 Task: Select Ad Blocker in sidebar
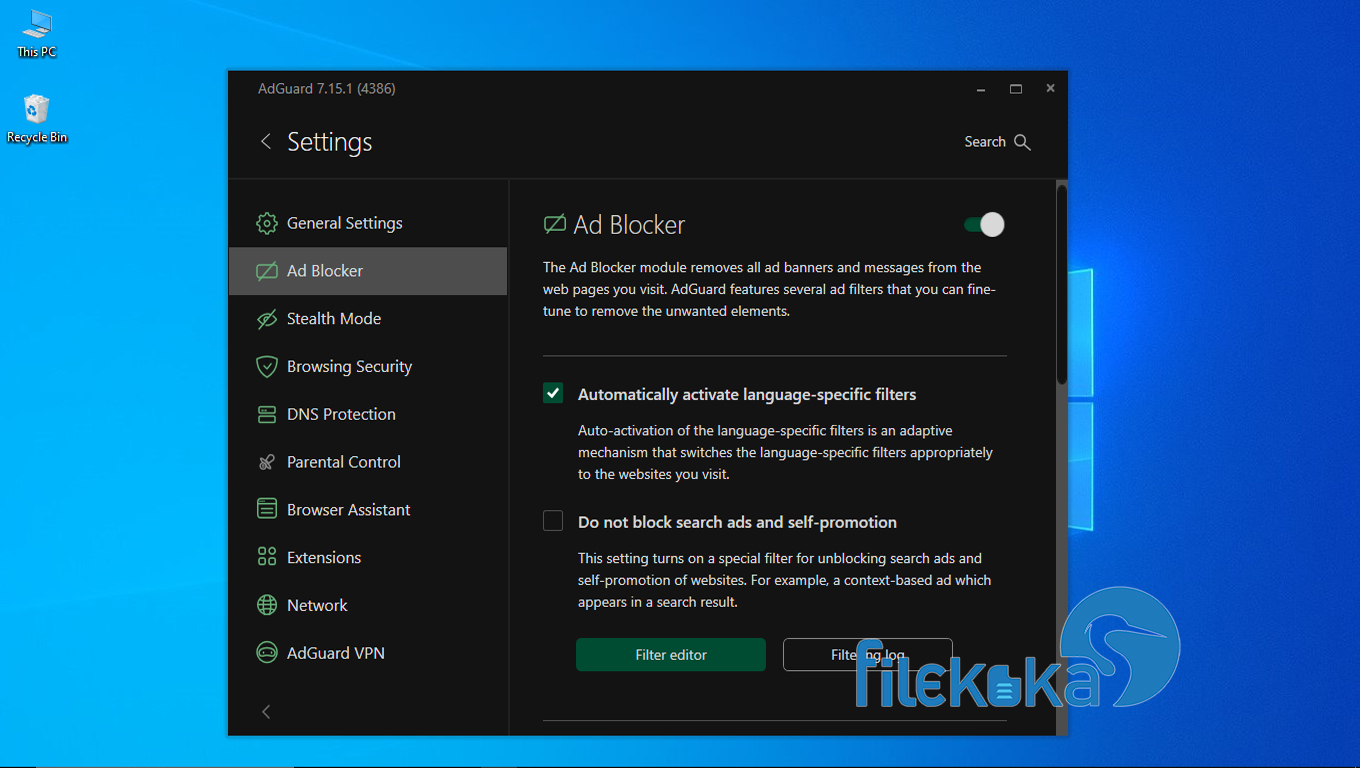coord(368,271)
